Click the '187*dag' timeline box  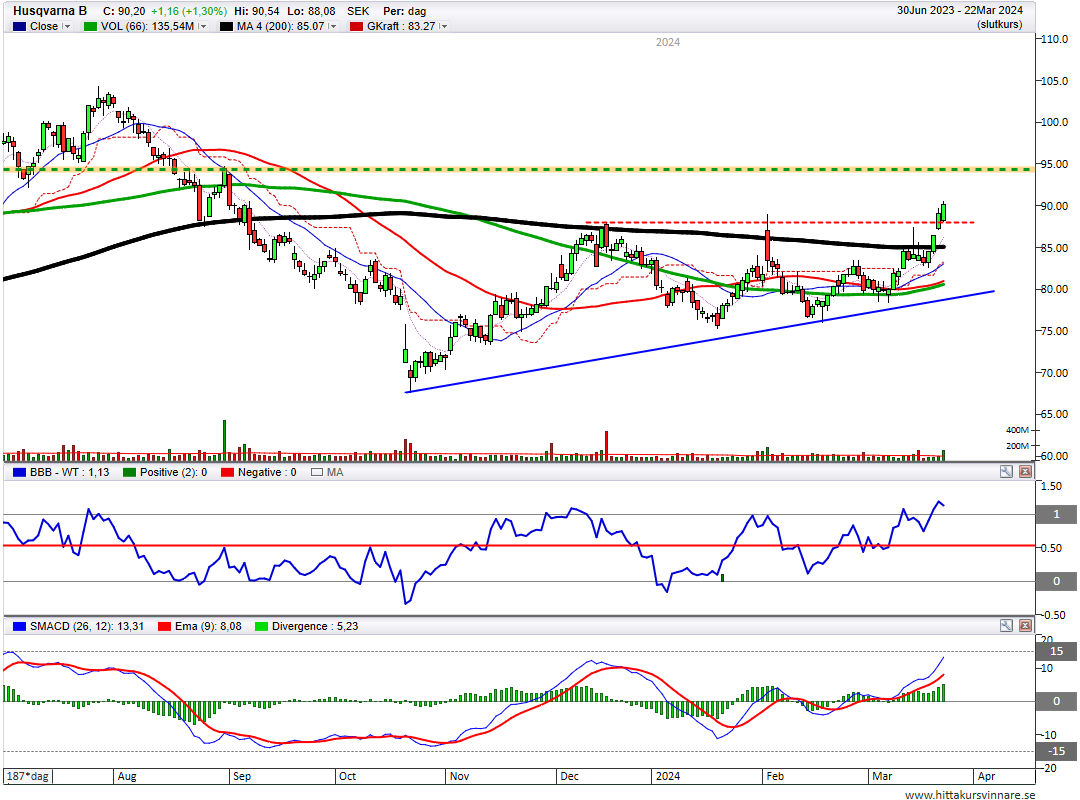[x=28, y=776]
